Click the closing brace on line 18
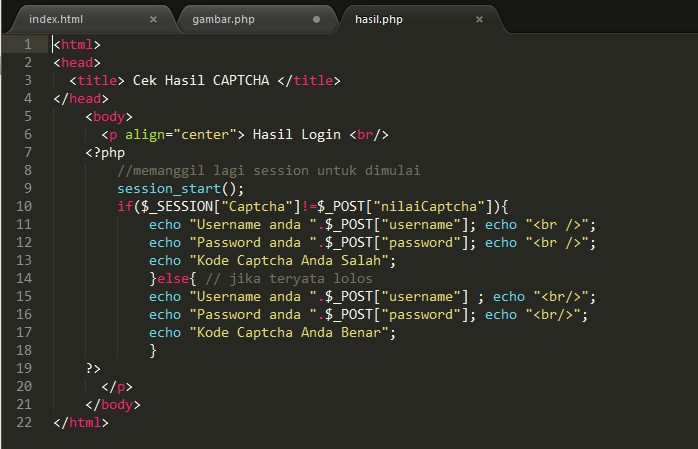Image resolution: width=698 pixels, height=449 pixels. (x=153, y=351)
